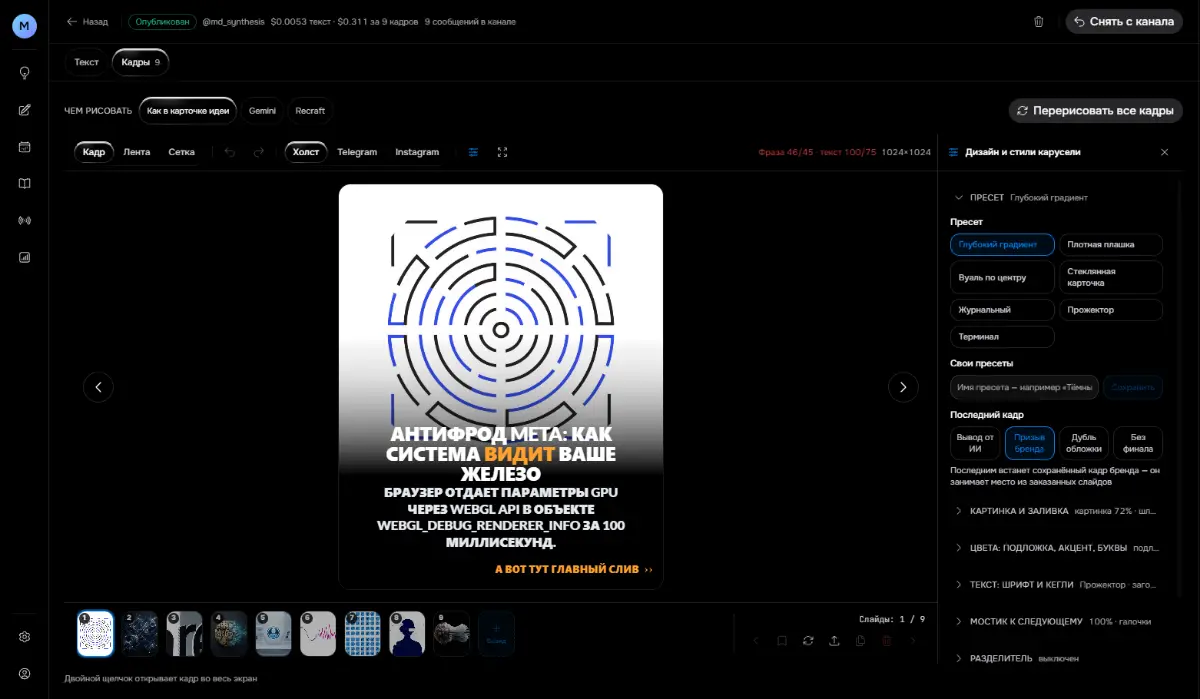The width and height of the screenshot is (1200, 699).
Task: Select the Сетка view mode
Action: pyautogui.click(x=182, y=152)
